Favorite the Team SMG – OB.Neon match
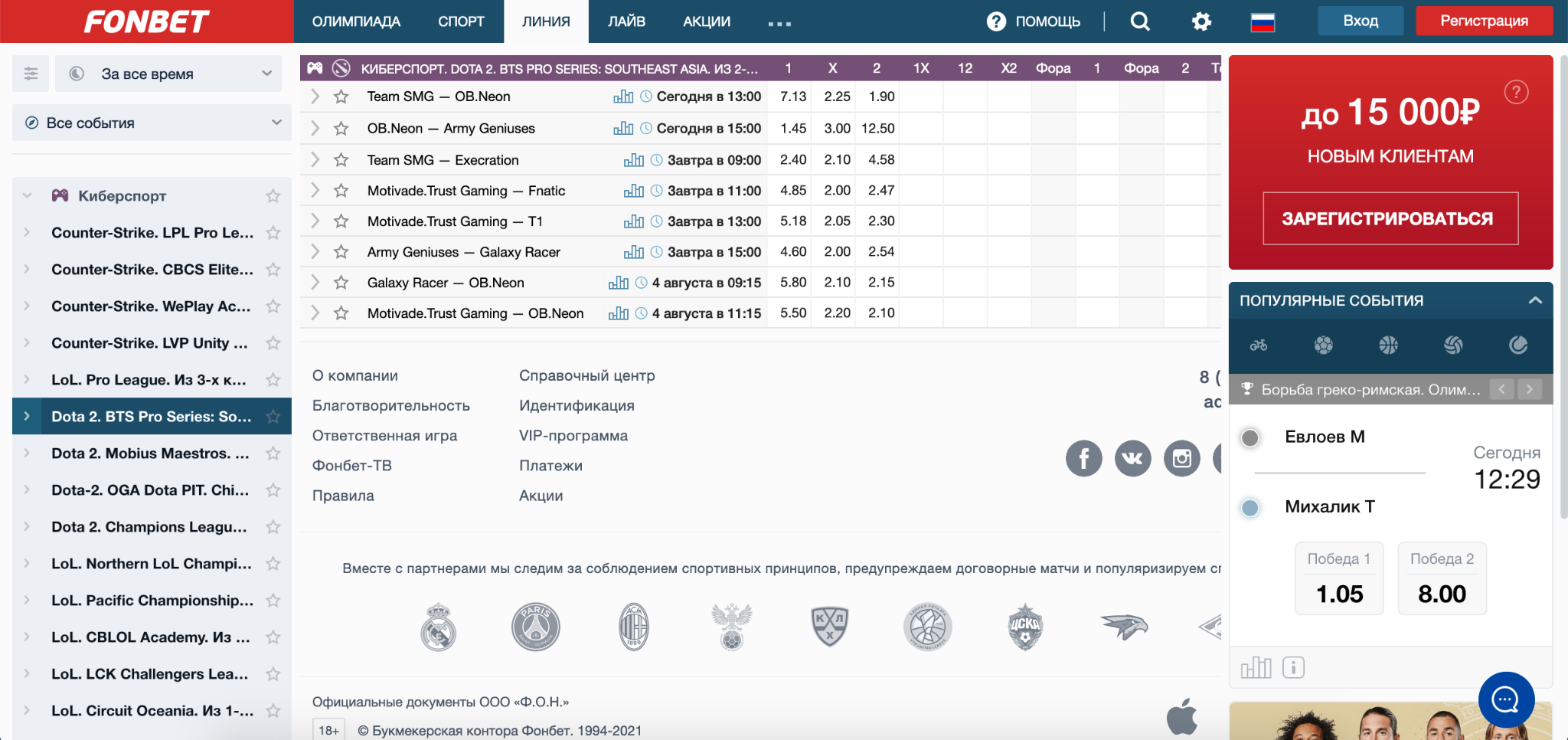The height and width of the screenshot is (740, 1568). [x=341, y=97]
